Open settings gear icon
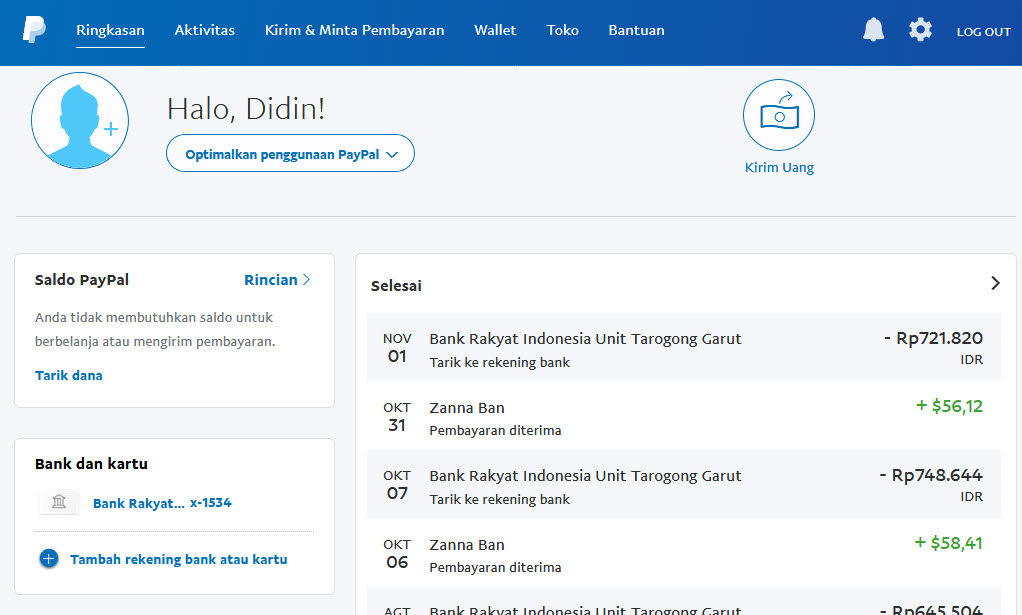Screen dimensions: 1022x615 pos(920,30)
